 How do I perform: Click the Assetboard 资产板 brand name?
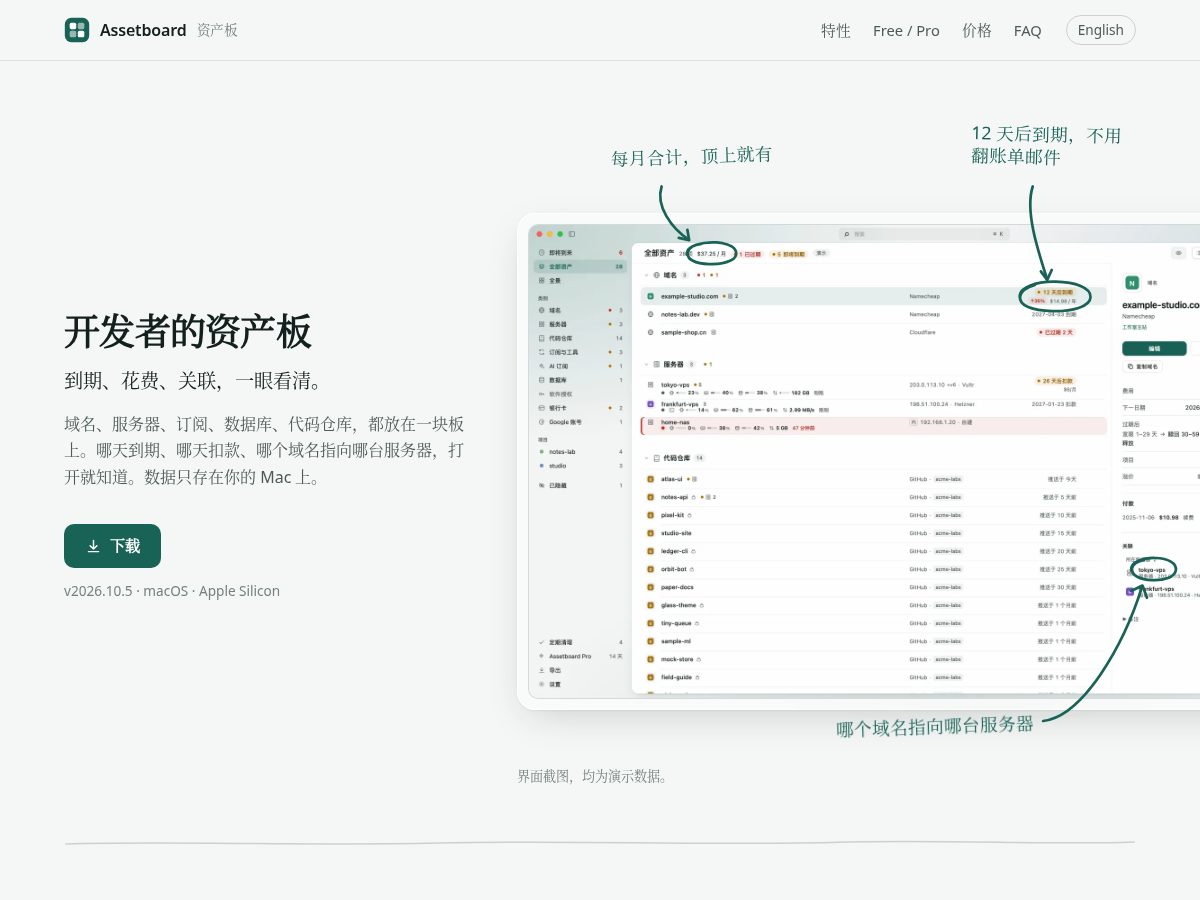(x=169, y=30)
